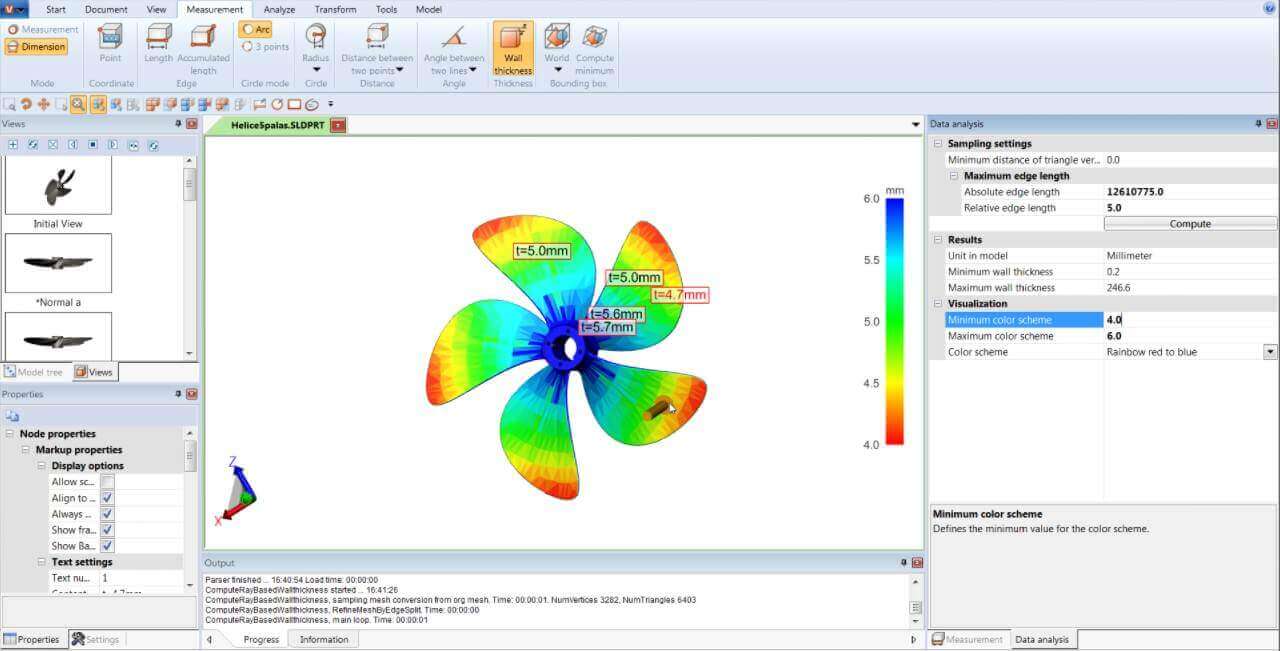Select the Point coordinate tool
Viewport: 1280px width, 651px height.
pos(110,44)
